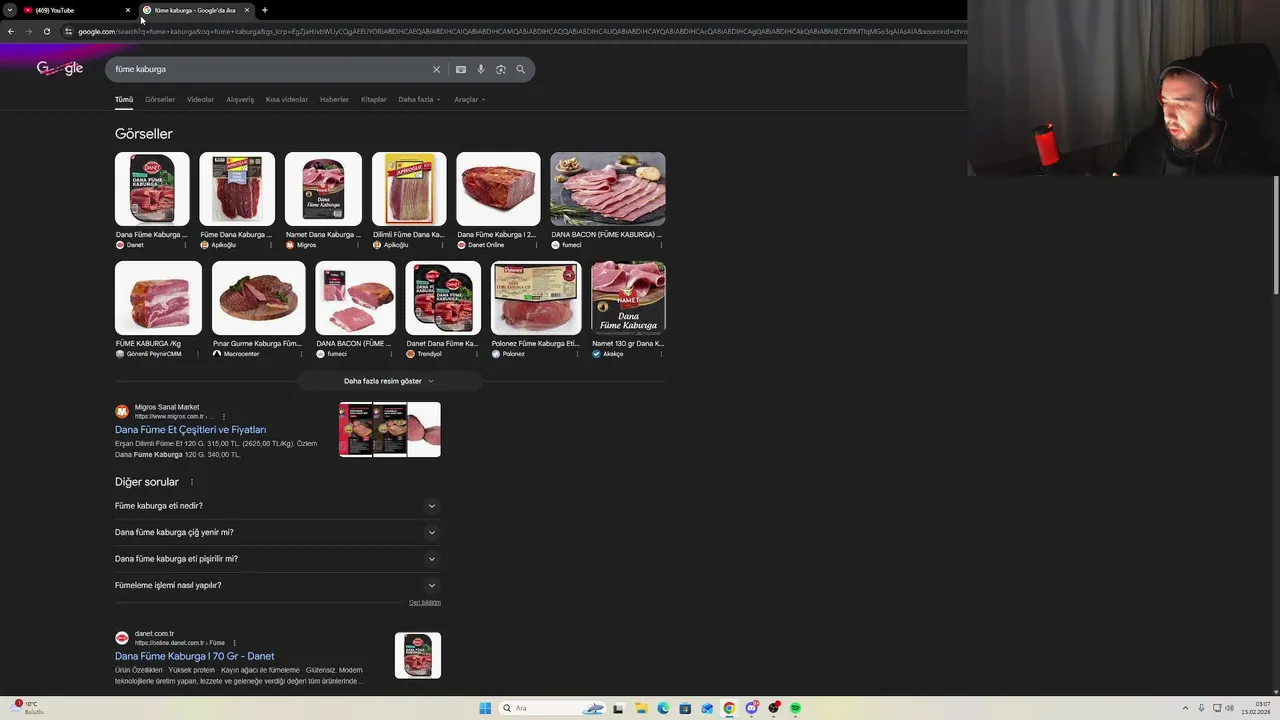1280x720 pixels.
Task: Expand 'Daha fazla resim göster'
Action: coord(389,381)
